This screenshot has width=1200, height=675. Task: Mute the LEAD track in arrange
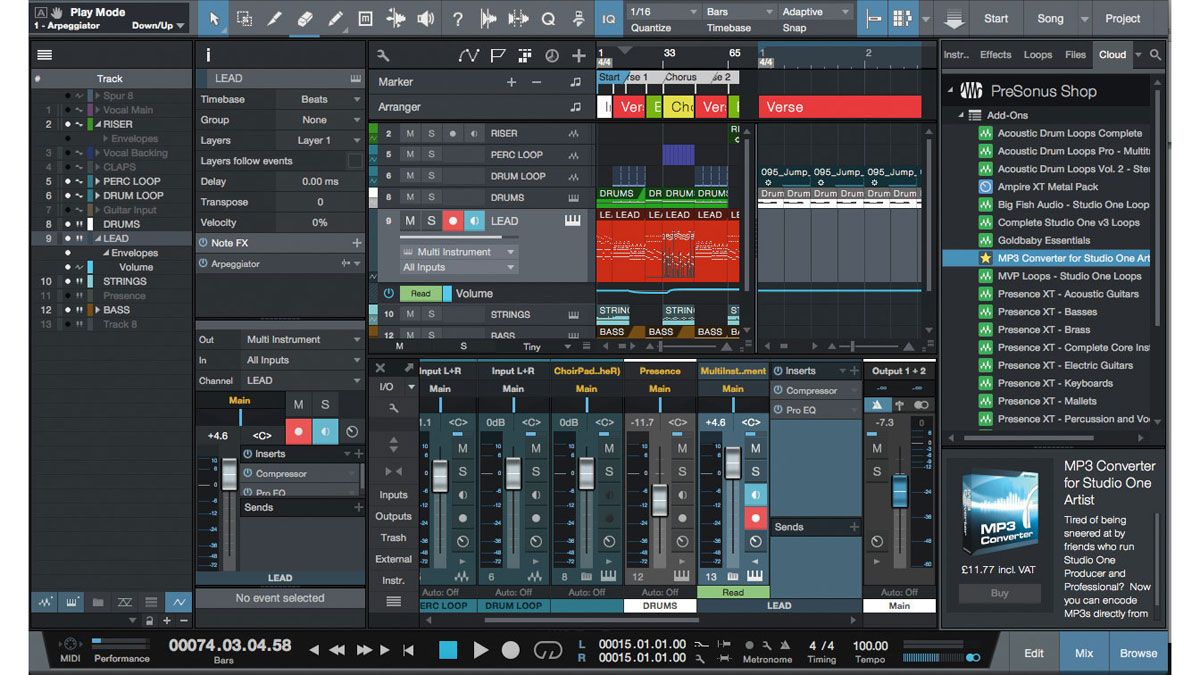click(x=409, y=221)
